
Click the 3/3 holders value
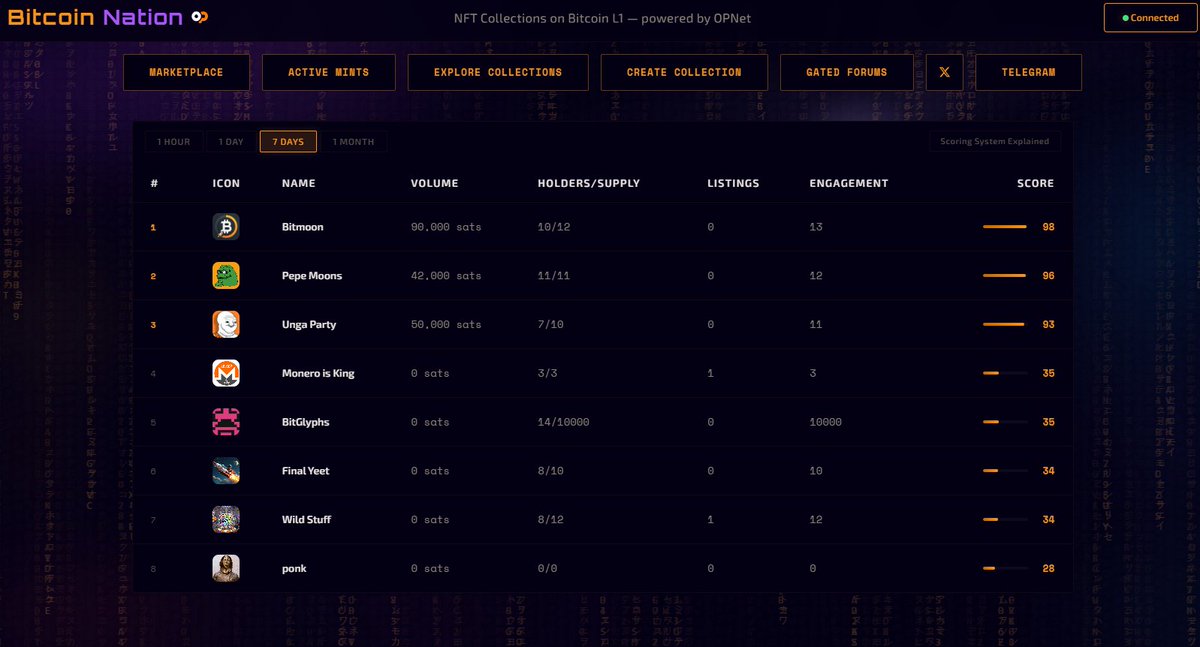coord(548,373)
